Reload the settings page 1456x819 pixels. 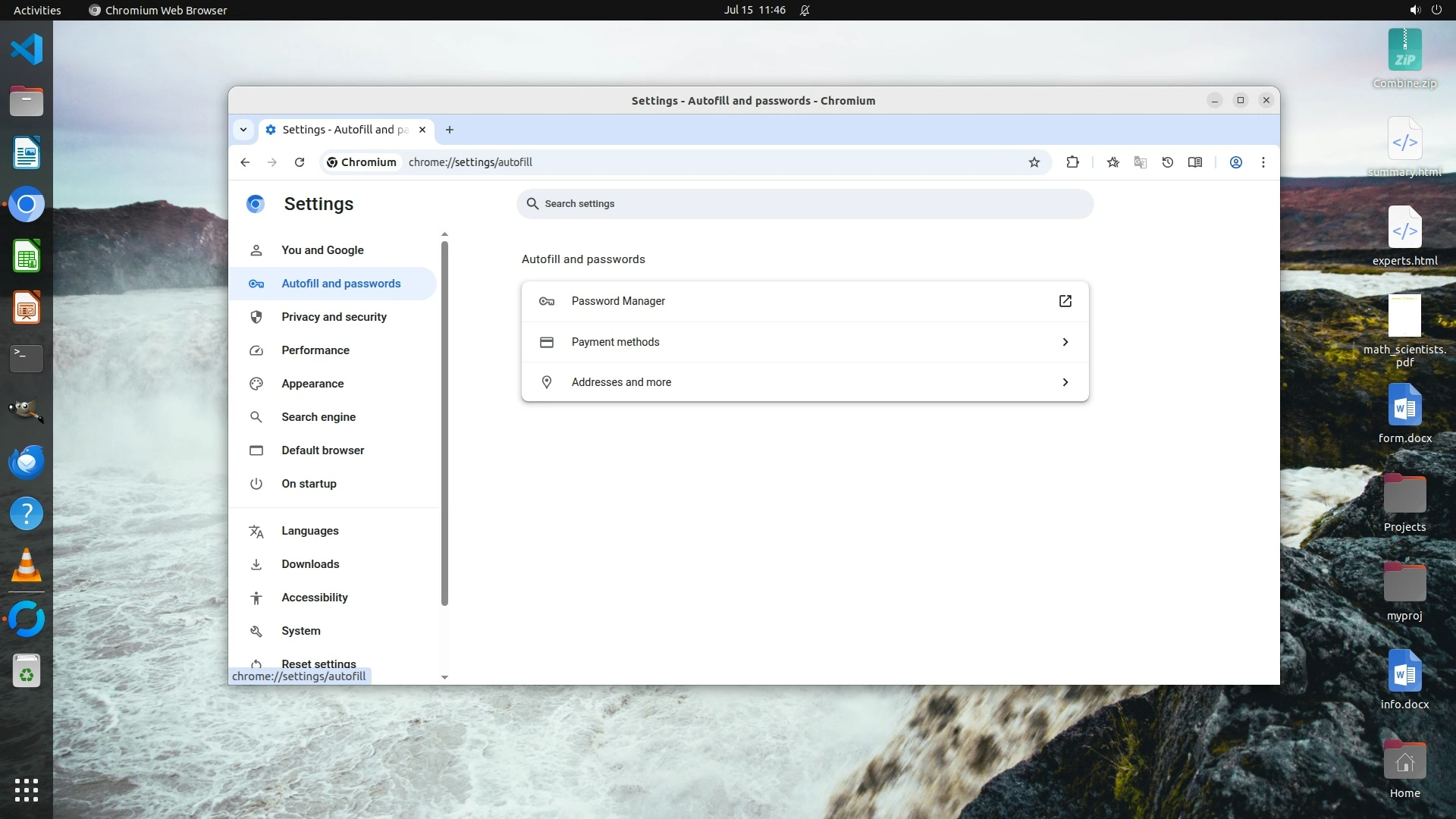300,162
